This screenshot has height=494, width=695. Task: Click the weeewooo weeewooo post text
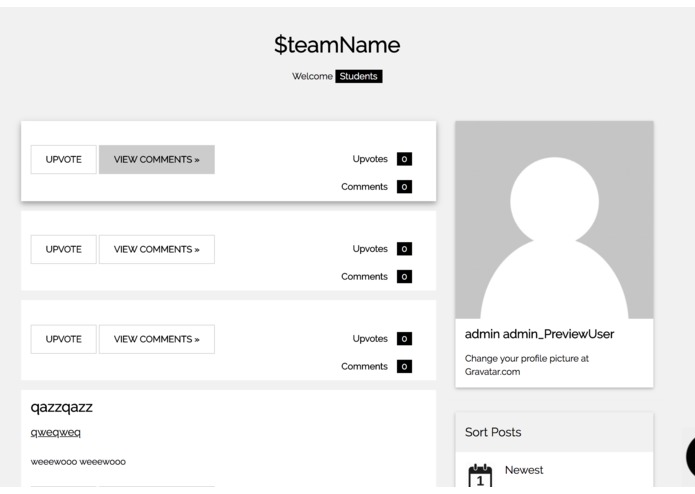click(x=78, y=462)
